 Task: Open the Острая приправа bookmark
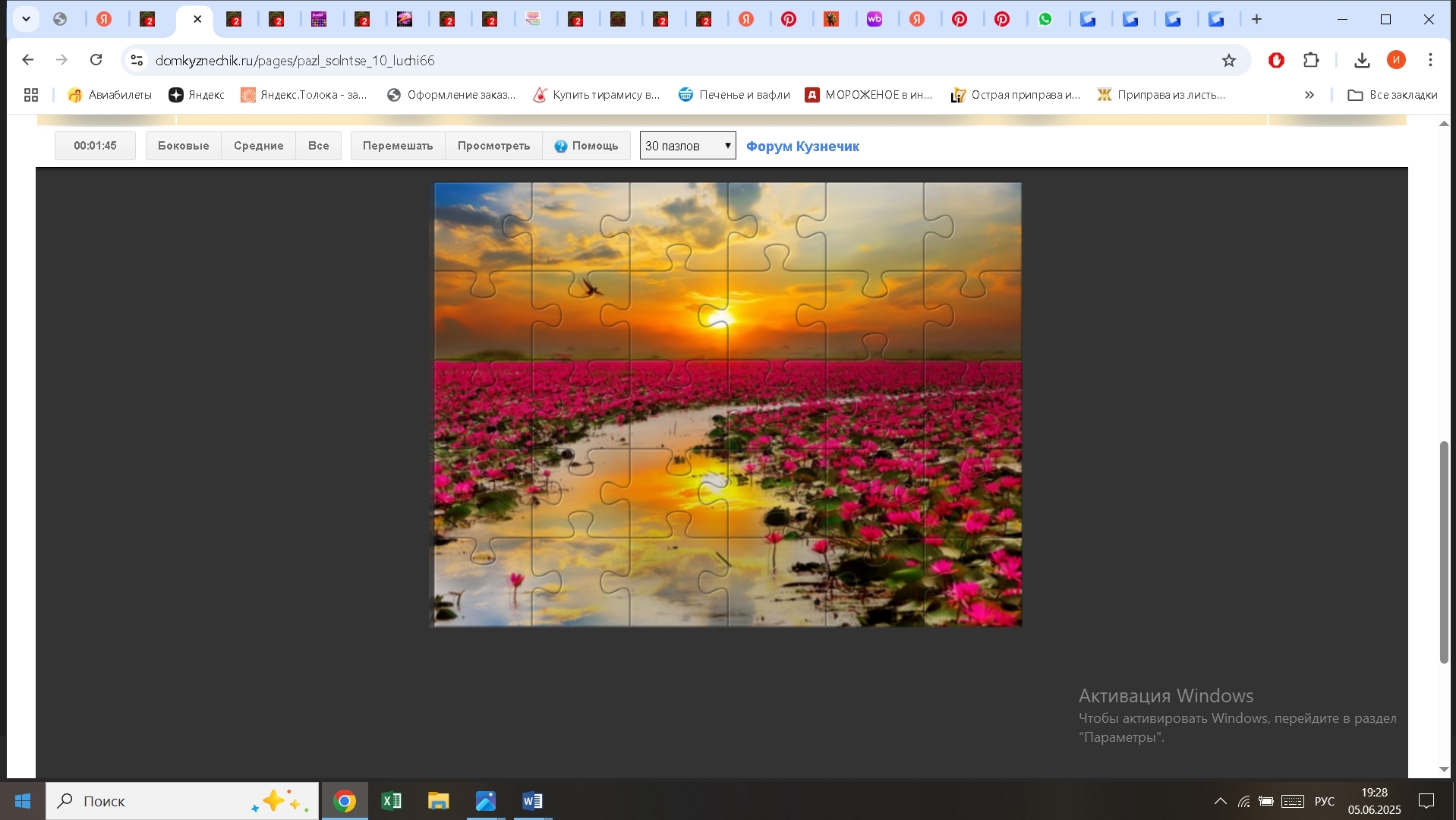[x=1016, y=95]
